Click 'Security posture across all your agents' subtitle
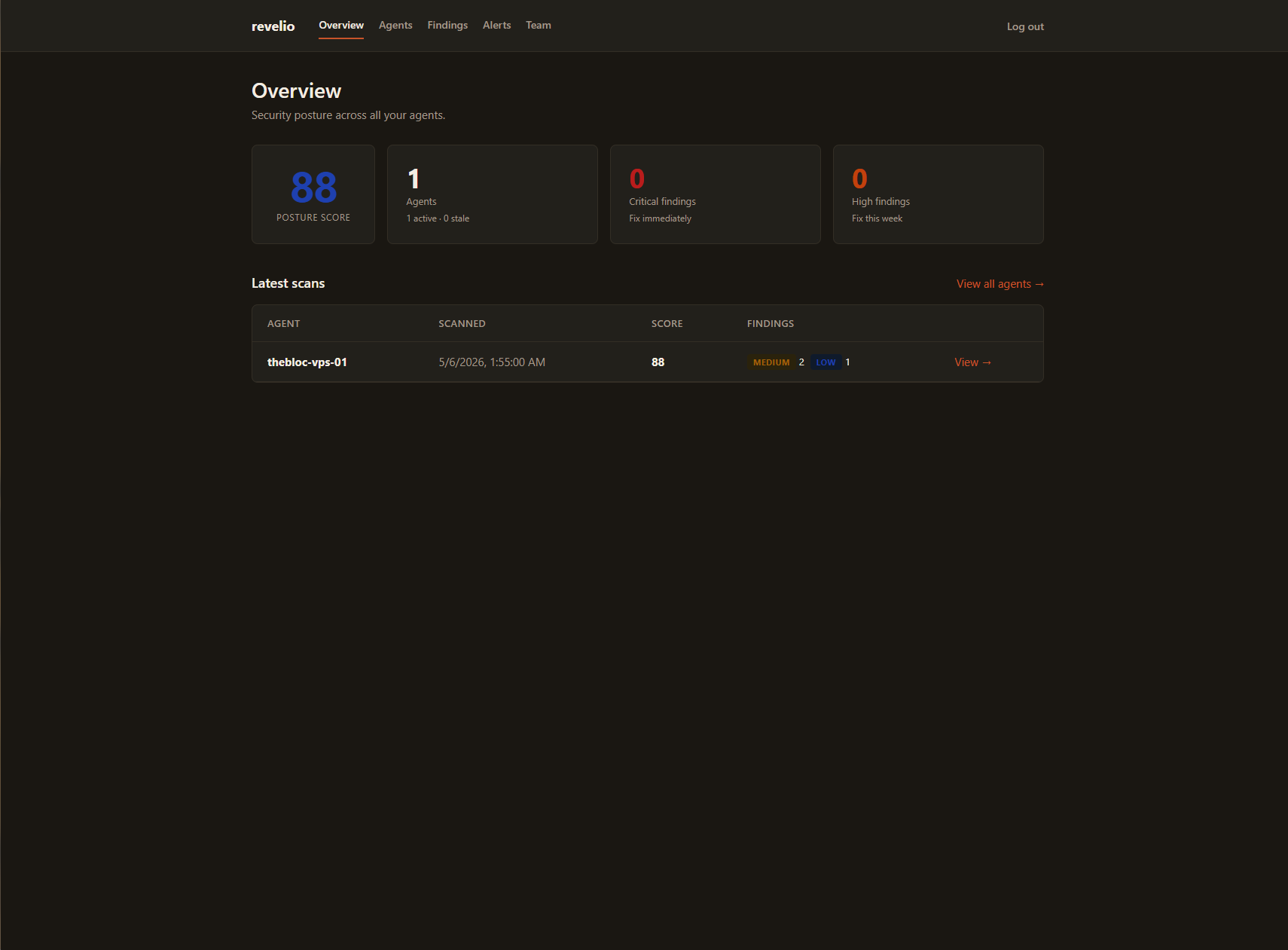Screen dimensions: 1288x950 click(x=348, y=115)
